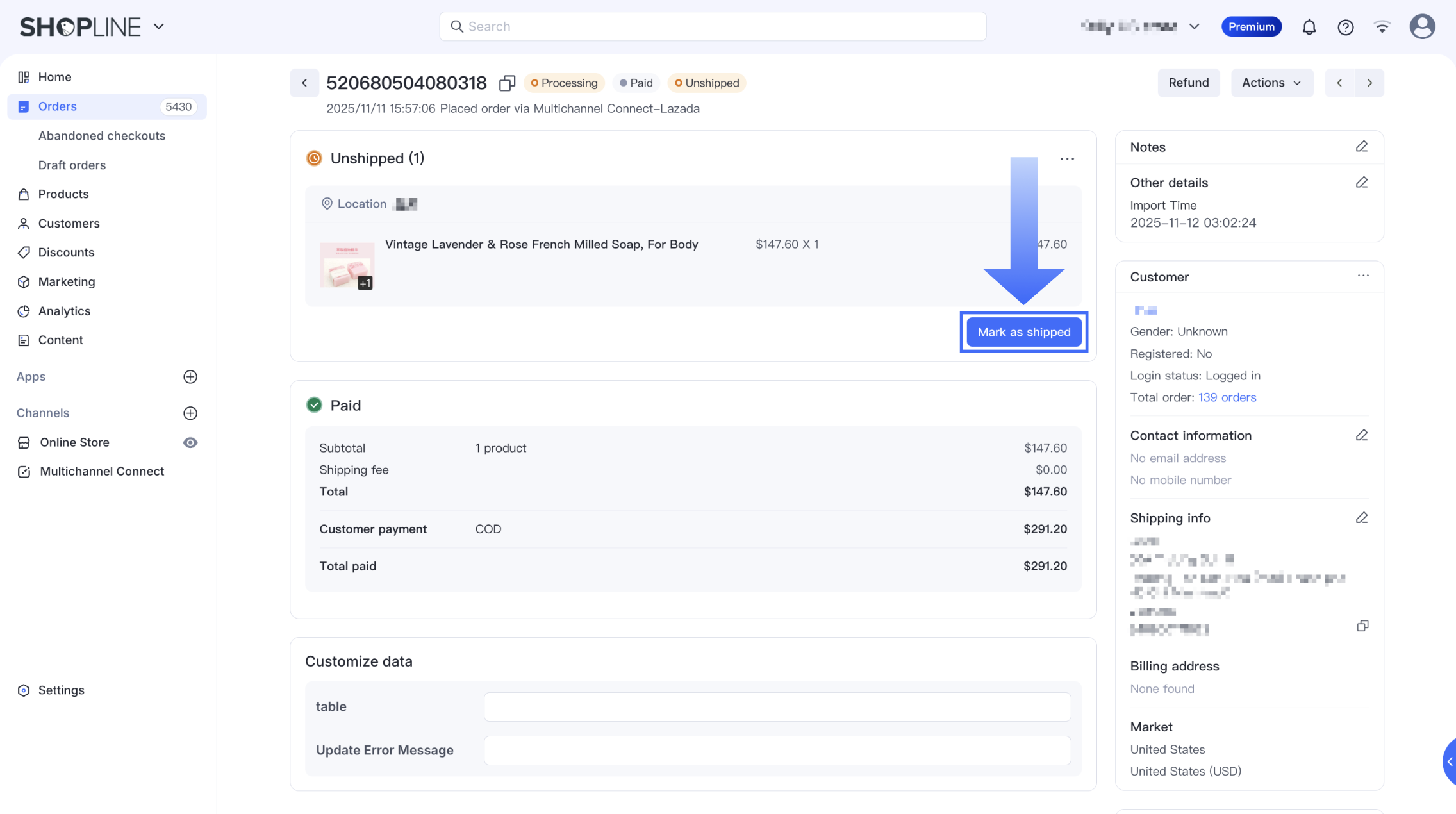Click the Update Error Message field
Viewport: 1456px width, 814px height.
[777, 750]
